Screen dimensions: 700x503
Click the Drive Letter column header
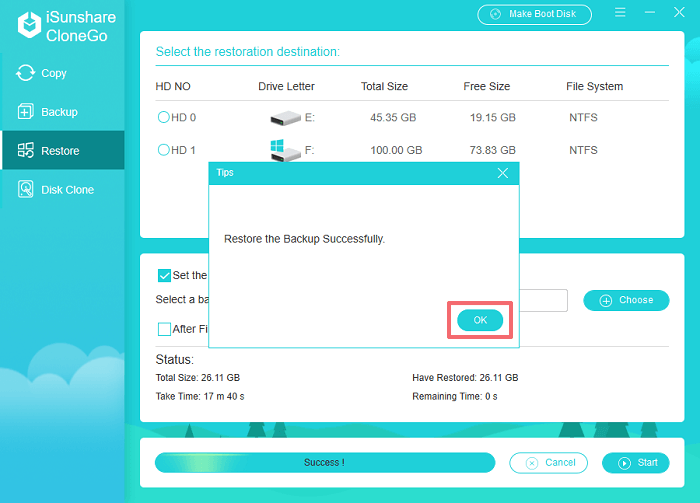point(286,87)
